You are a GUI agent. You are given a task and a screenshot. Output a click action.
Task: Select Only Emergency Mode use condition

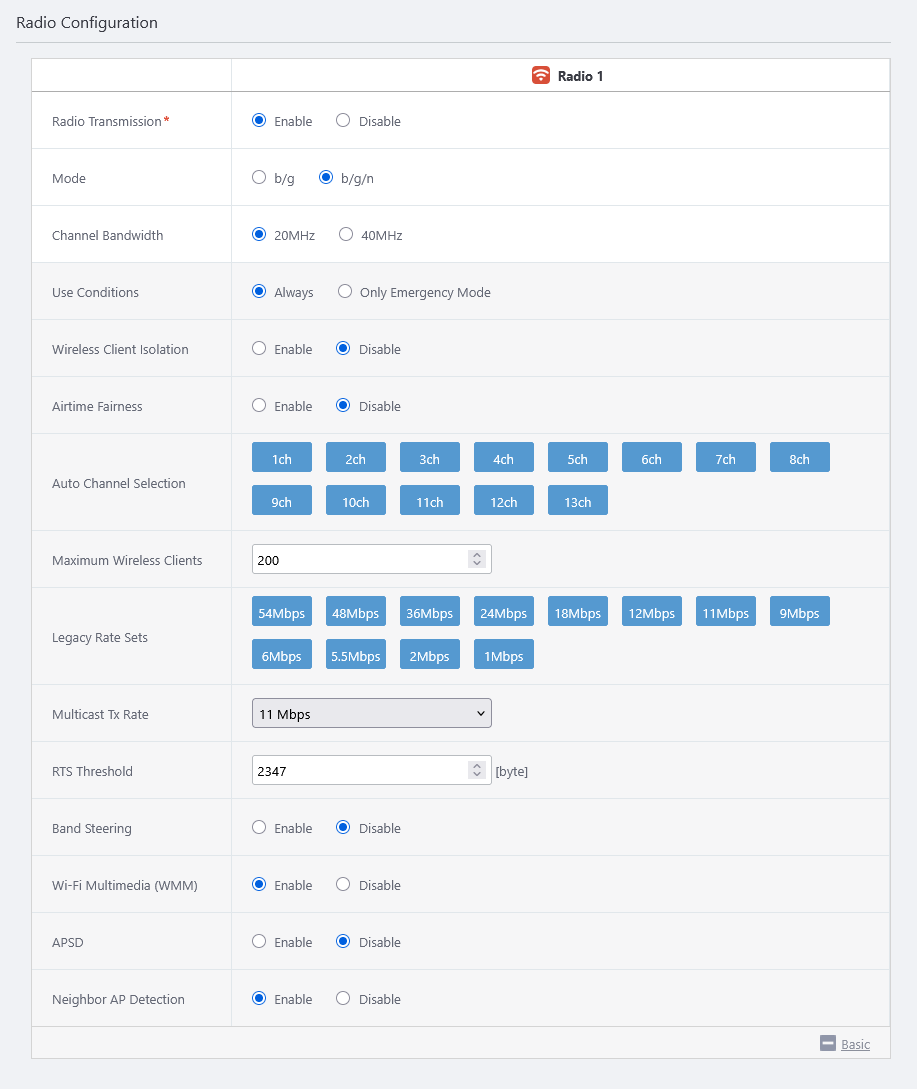(345, 292)
